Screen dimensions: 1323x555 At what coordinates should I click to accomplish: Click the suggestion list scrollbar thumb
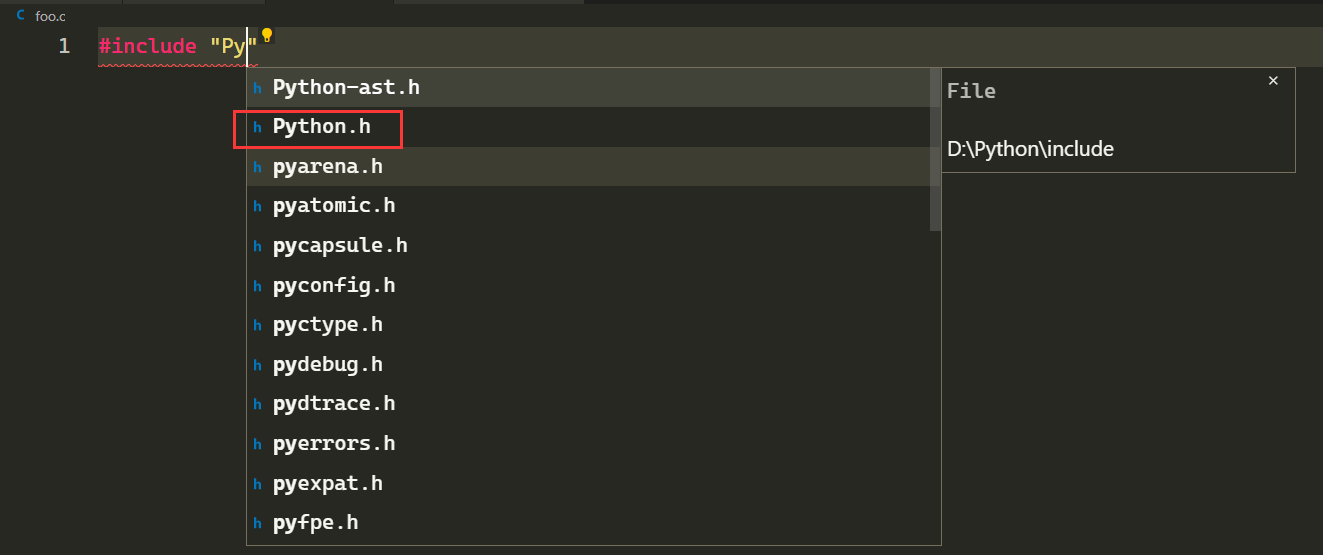(936, 150)
